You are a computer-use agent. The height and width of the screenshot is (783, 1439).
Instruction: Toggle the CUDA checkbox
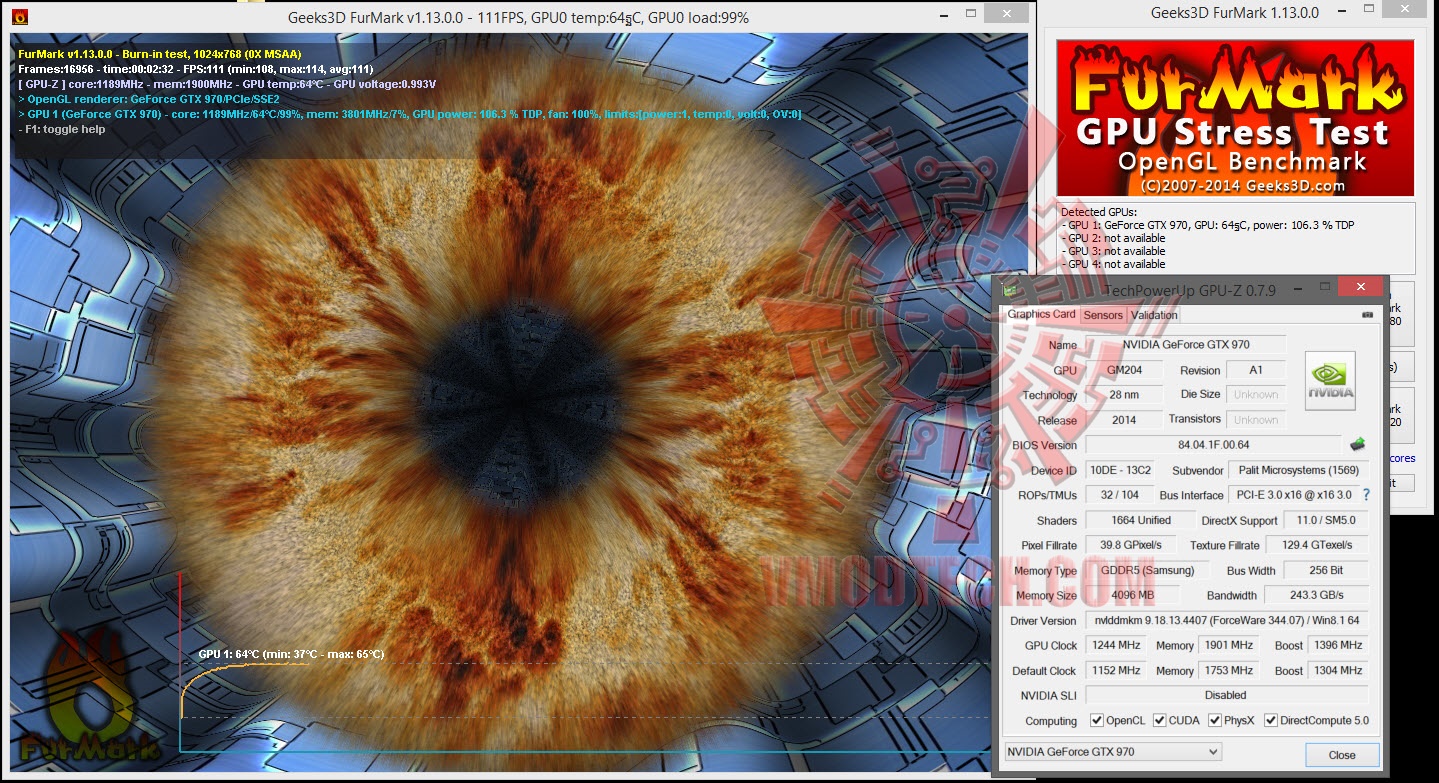(1160, 720)
